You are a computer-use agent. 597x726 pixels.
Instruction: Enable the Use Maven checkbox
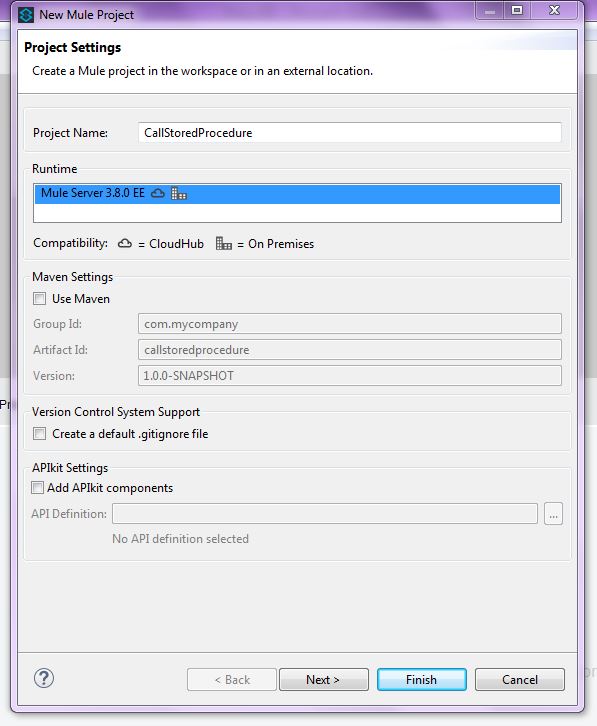(40, 299)
